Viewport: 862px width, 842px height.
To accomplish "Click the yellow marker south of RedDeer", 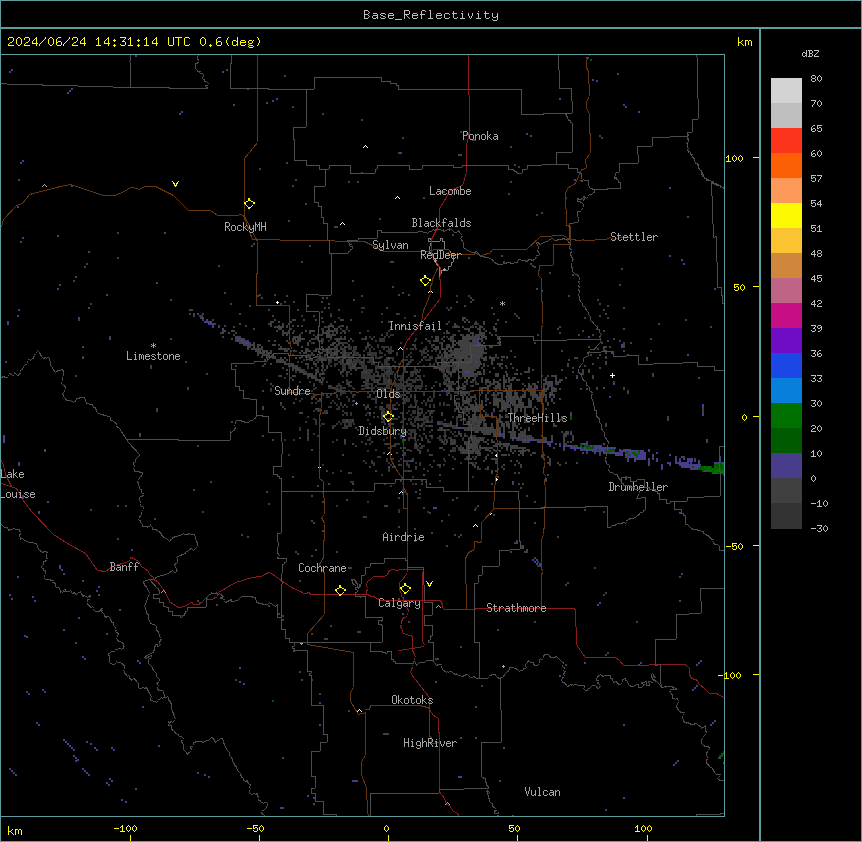I will point(425,281).
